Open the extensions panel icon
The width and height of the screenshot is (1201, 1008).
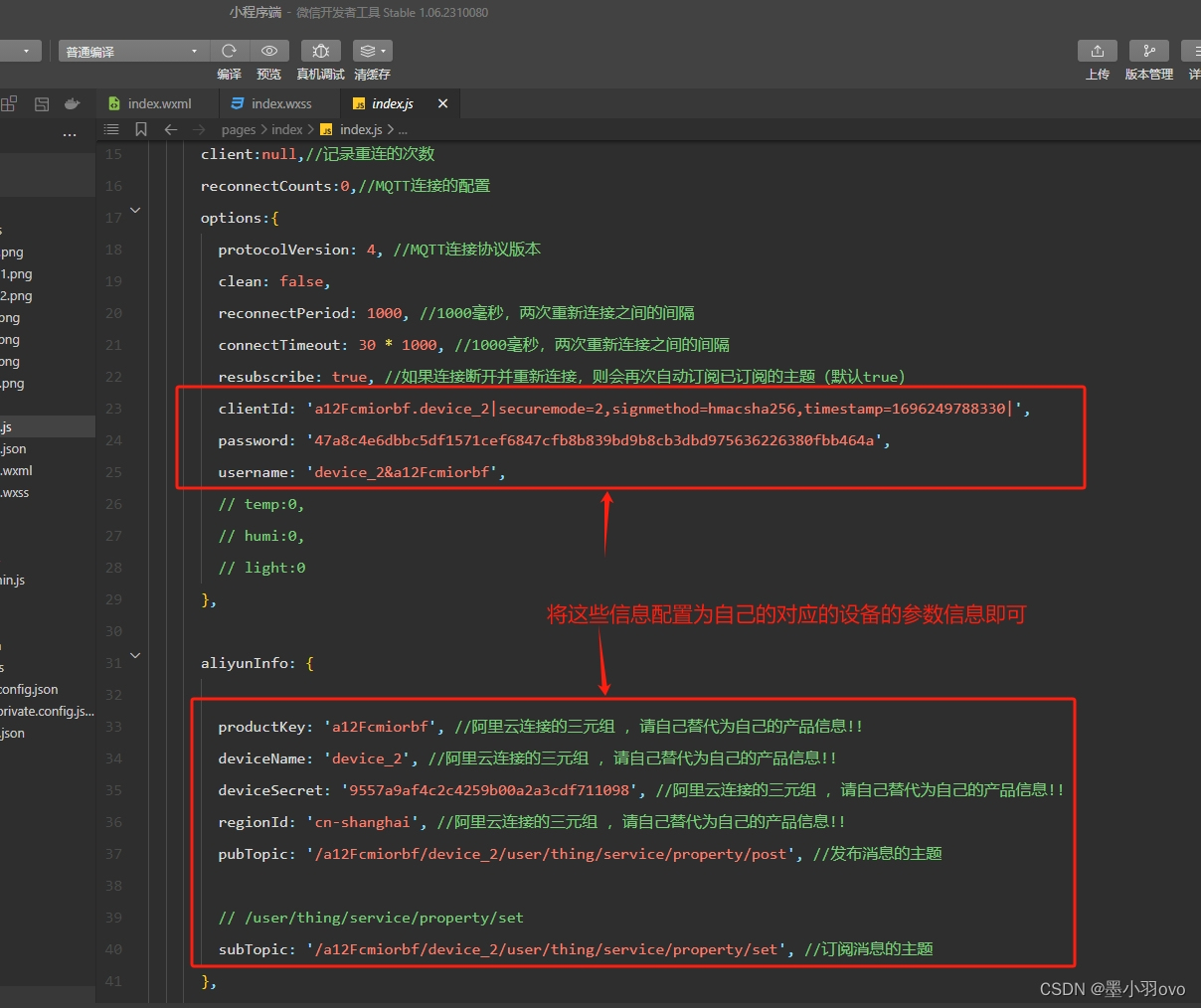coord(9,103)
